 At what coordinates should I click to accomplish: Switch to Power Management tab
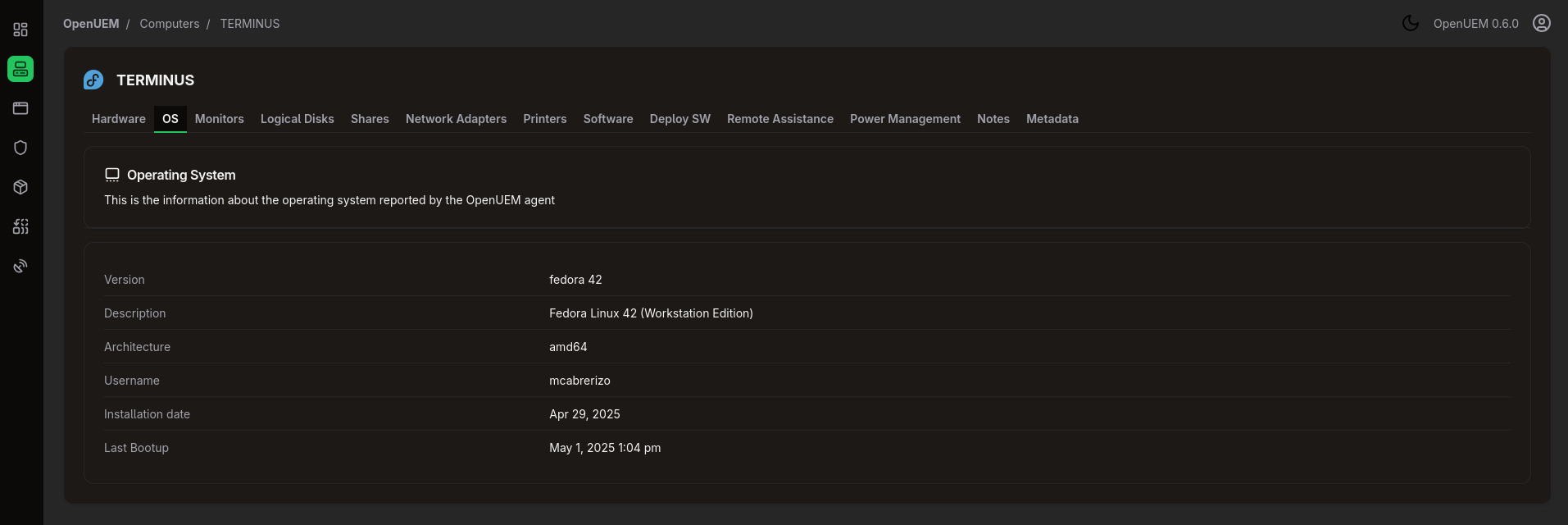pyautogui.click(x=905, y=119)
